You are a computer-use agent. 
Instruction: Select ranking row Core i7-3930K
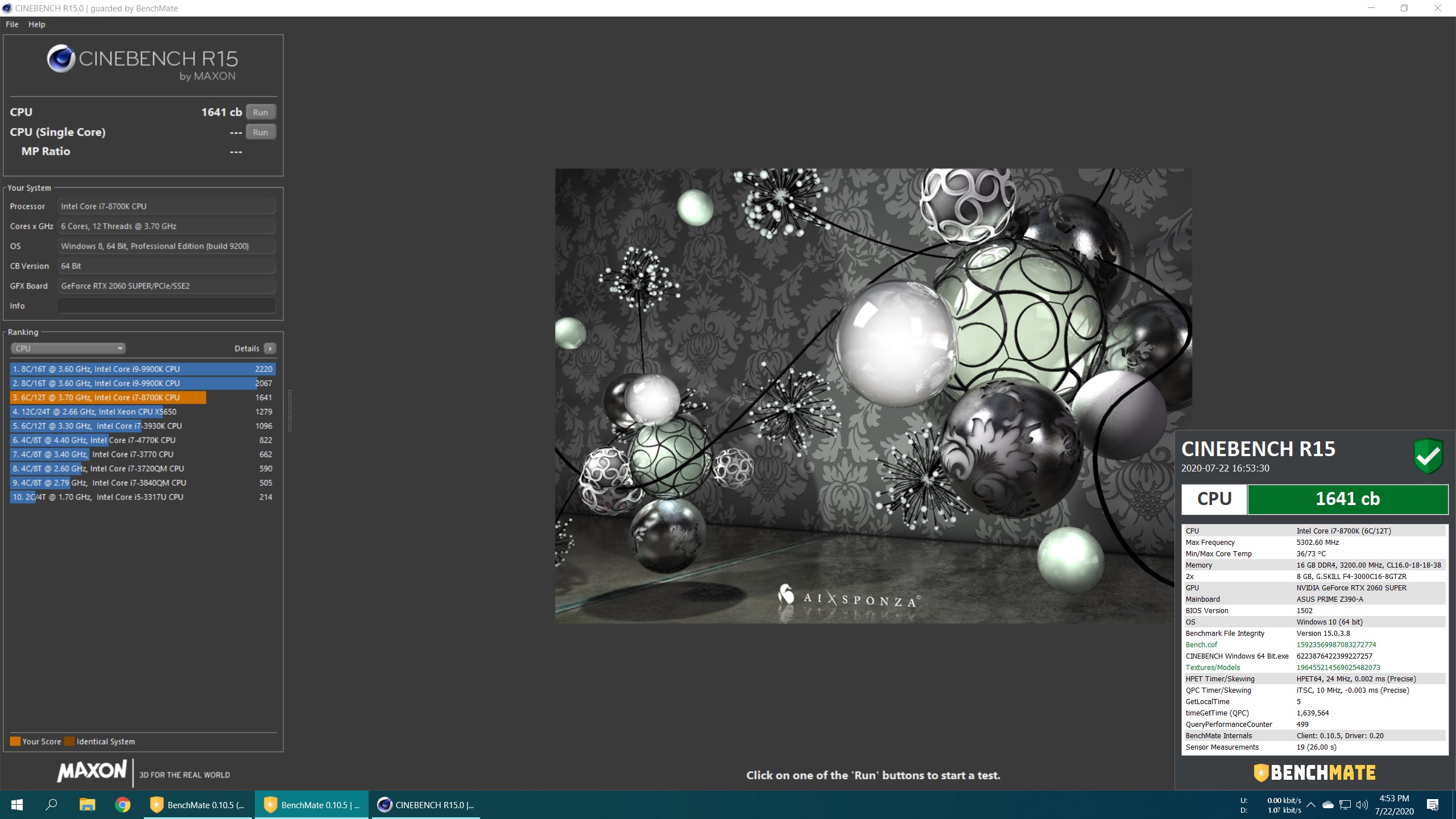tap(143, 426)
